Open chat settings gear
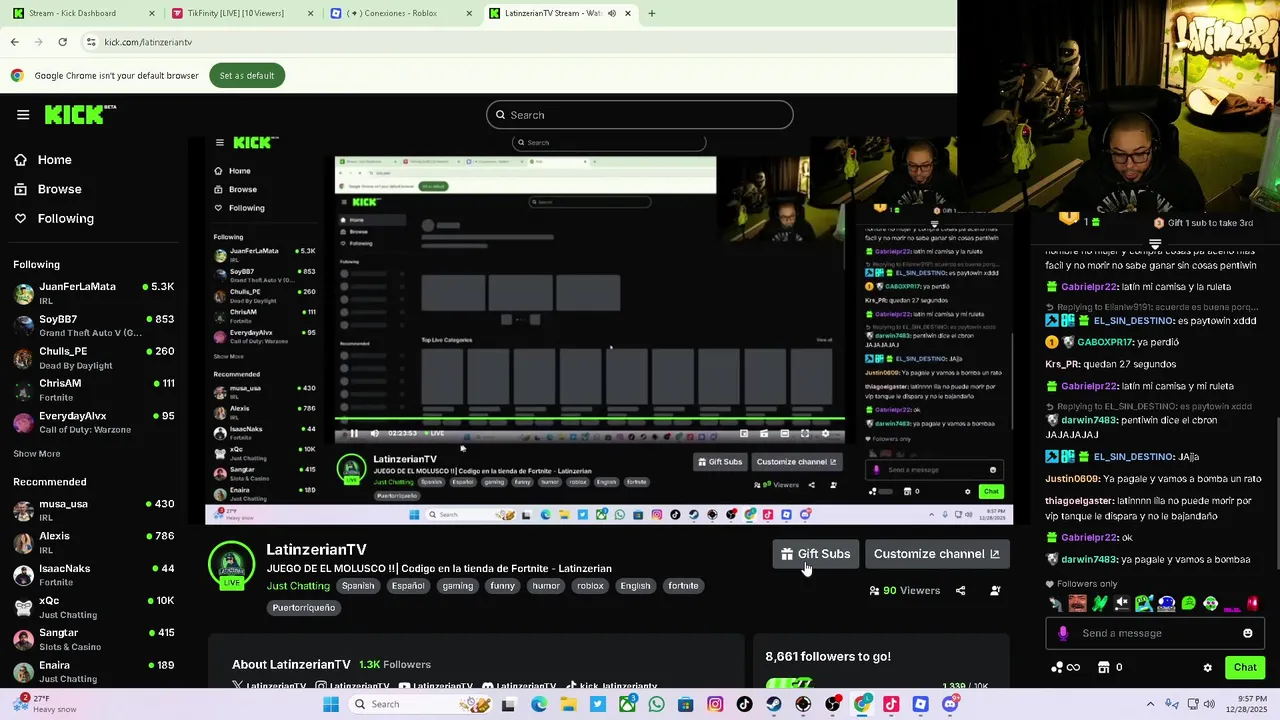Viewport: 1280px width, 720px height. [x=1207, y=668]
